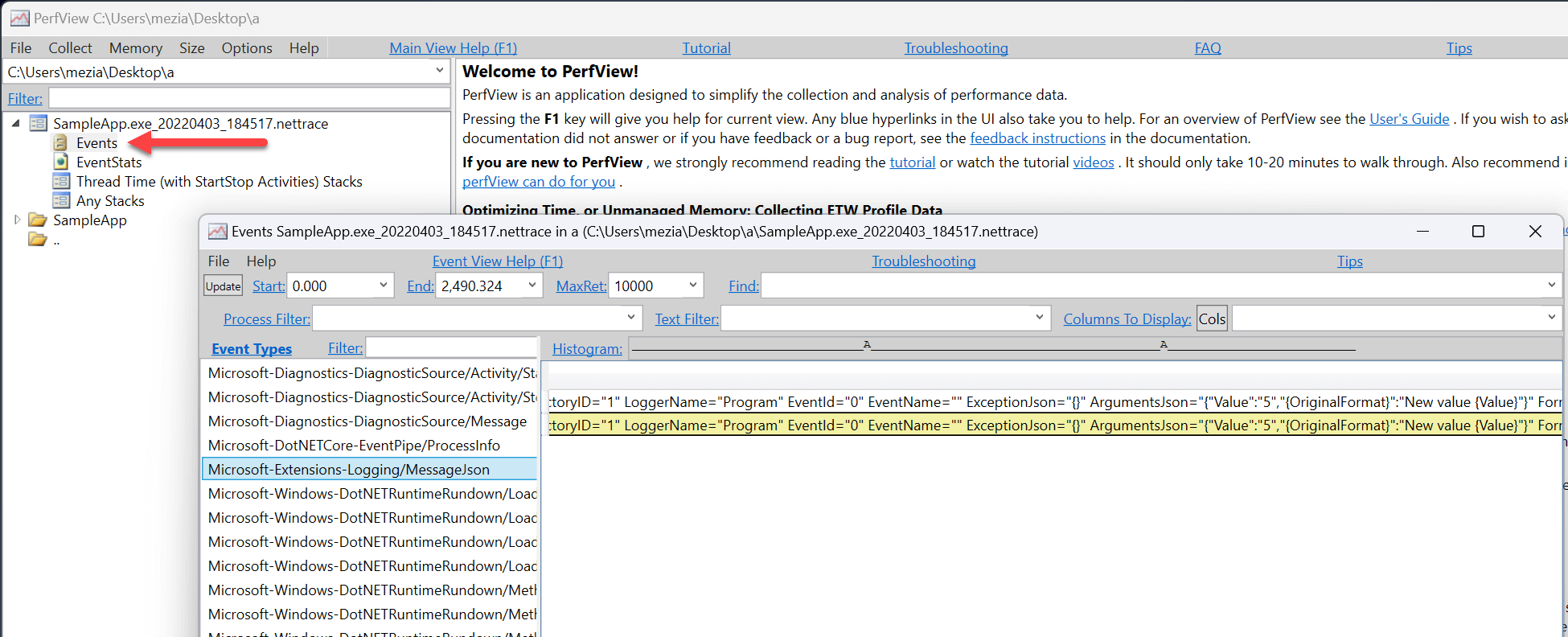Viewport: 1568px width, 637px height.
Task: Click the Events icon in the tree
Action: (60, 143)
